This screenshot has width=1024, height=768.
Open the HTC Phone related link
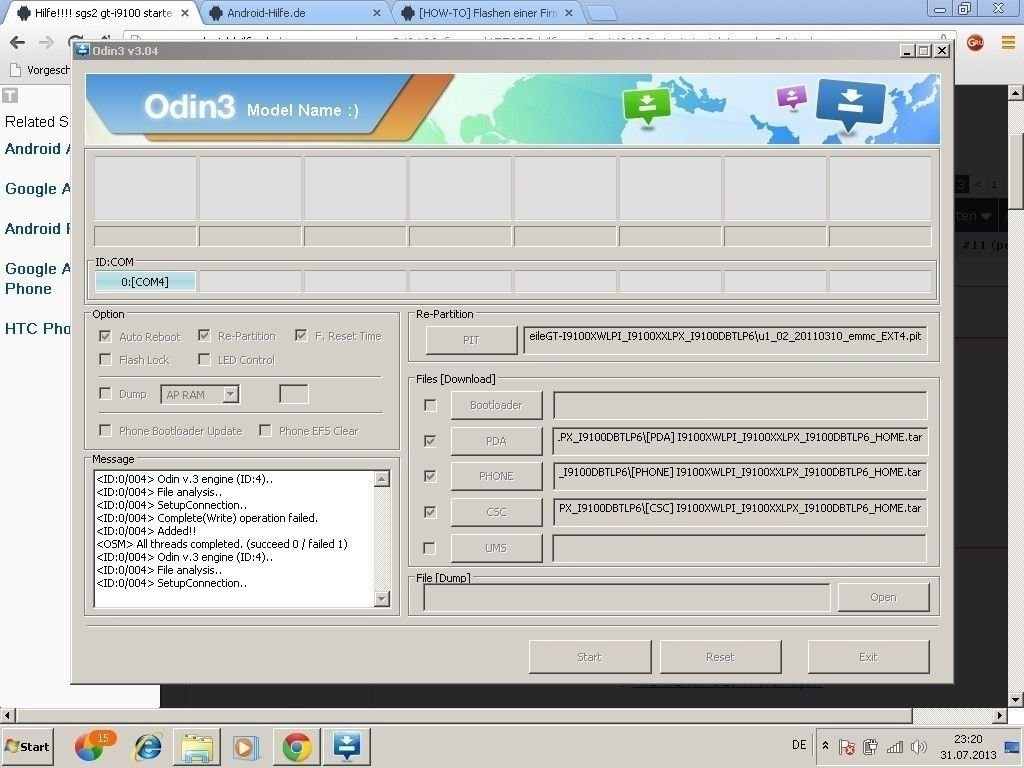37,328
